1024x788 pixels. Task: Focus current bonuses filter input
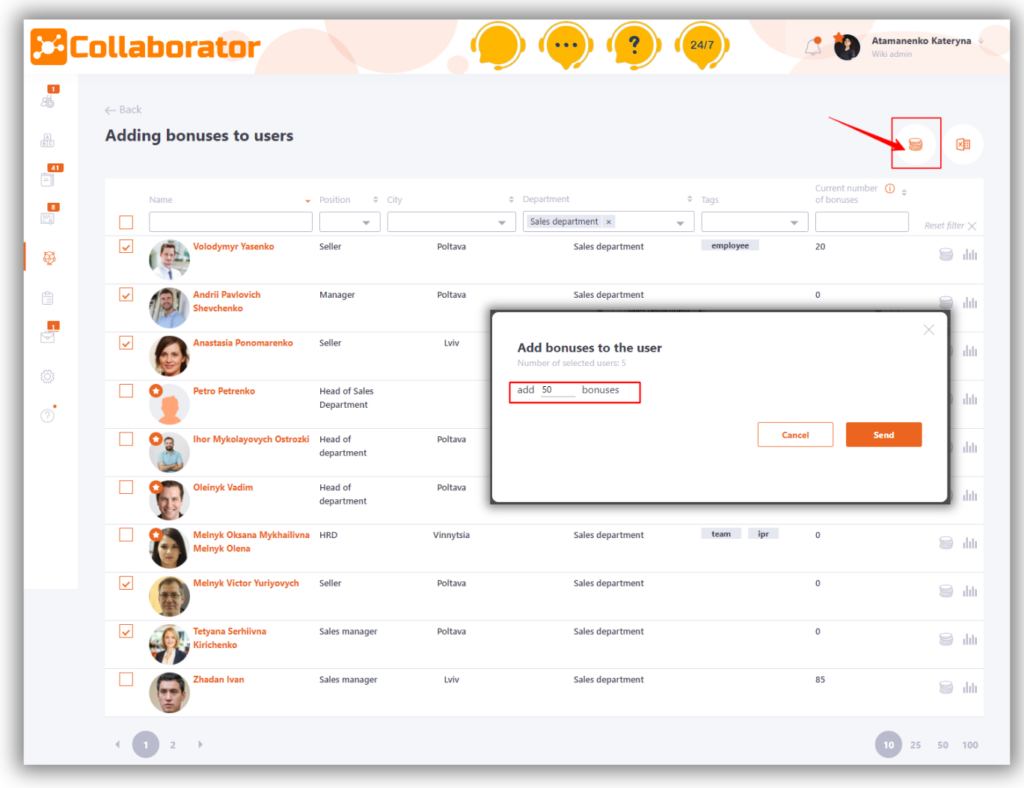click(861, 222)
